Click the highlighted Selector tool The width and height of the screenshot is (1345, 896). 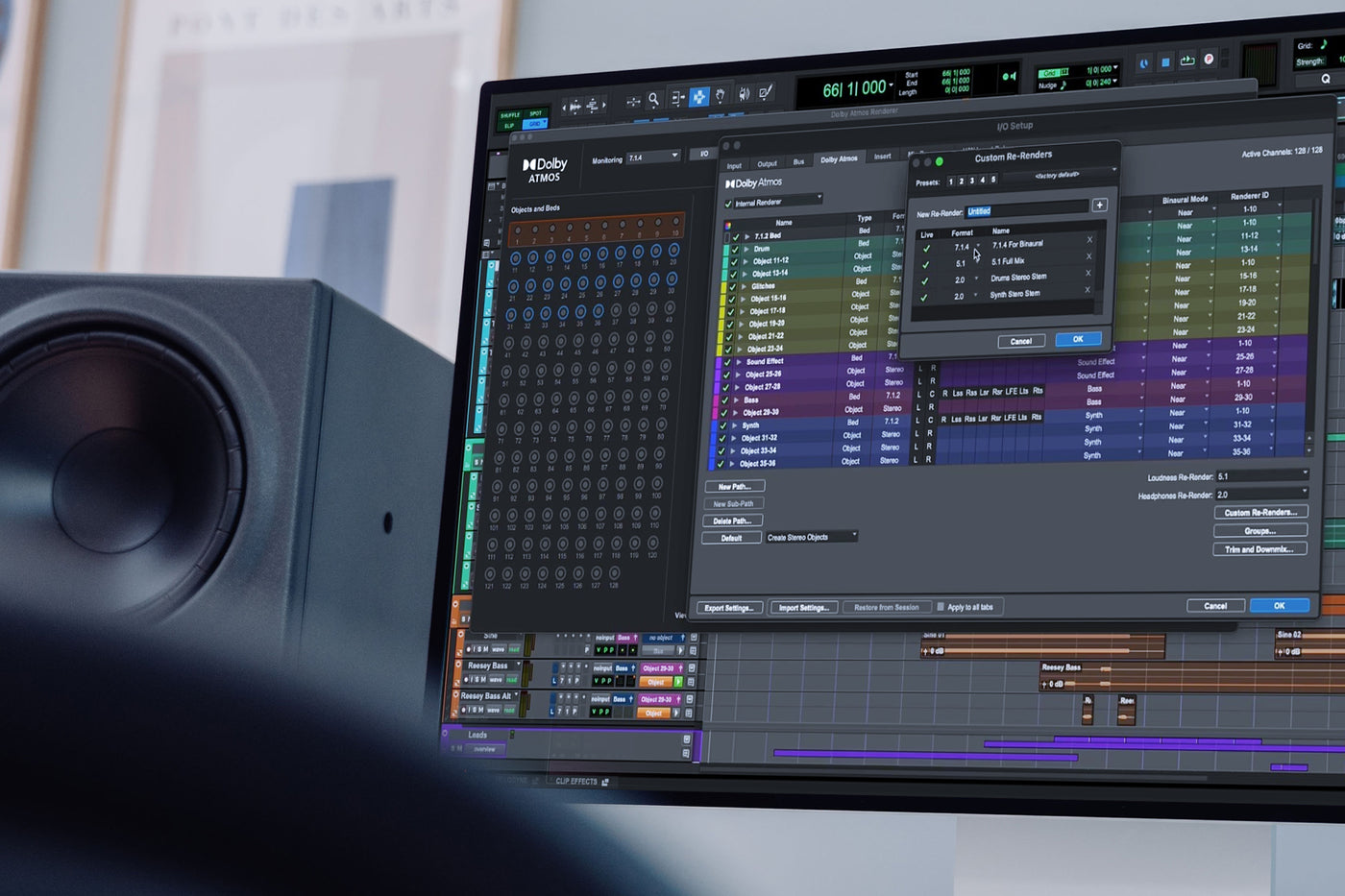point(698,97)
